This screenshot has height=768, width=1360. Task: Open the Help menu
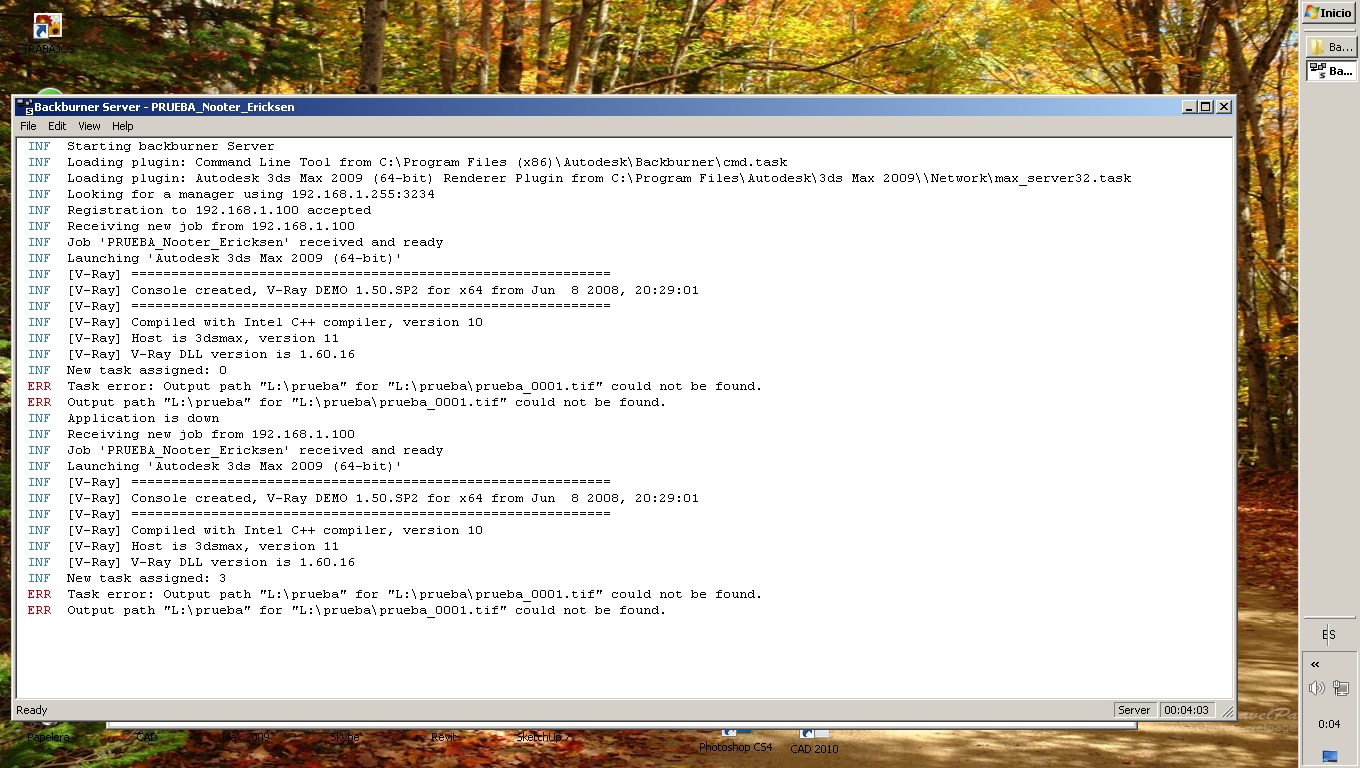click(123, 126)
